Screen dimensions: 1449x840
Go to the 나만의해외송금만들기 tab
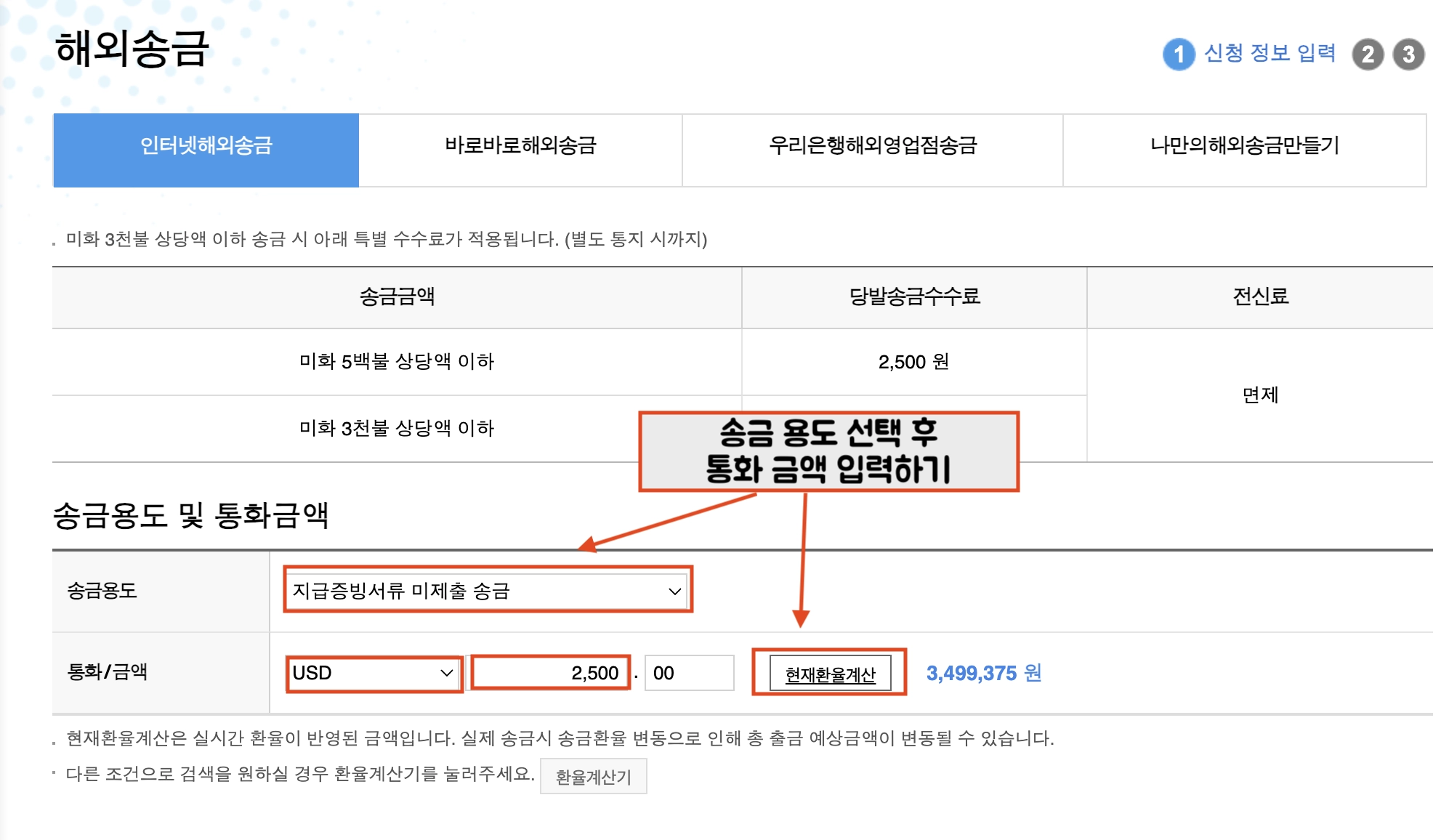[x=1245, y=150]
